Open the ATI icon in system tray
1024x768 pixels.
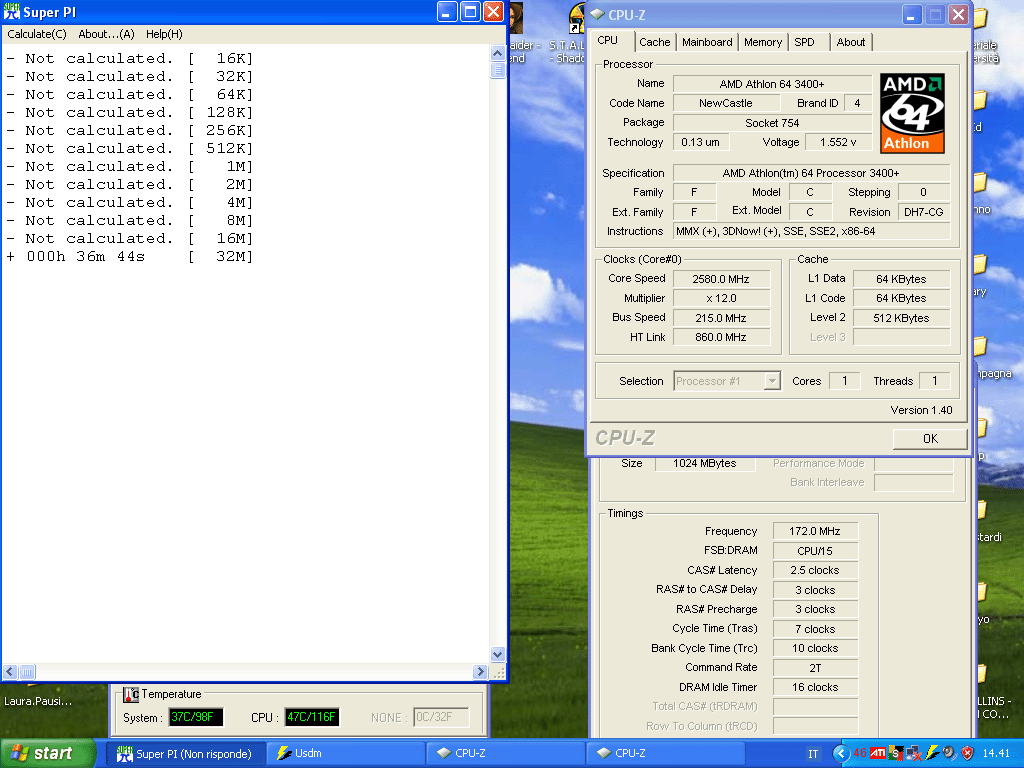pos(878,753)
